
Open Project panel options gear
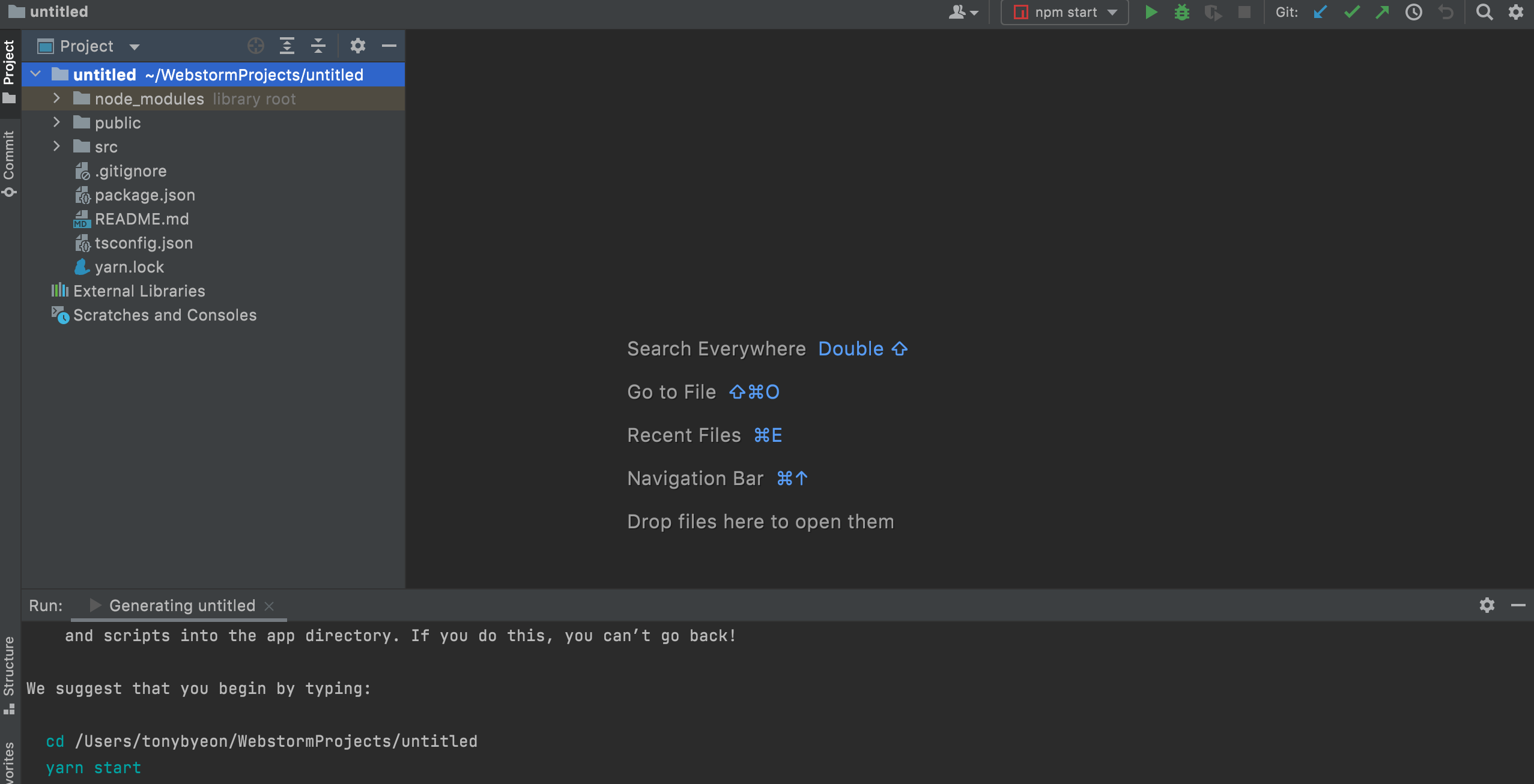click(357, 46)
